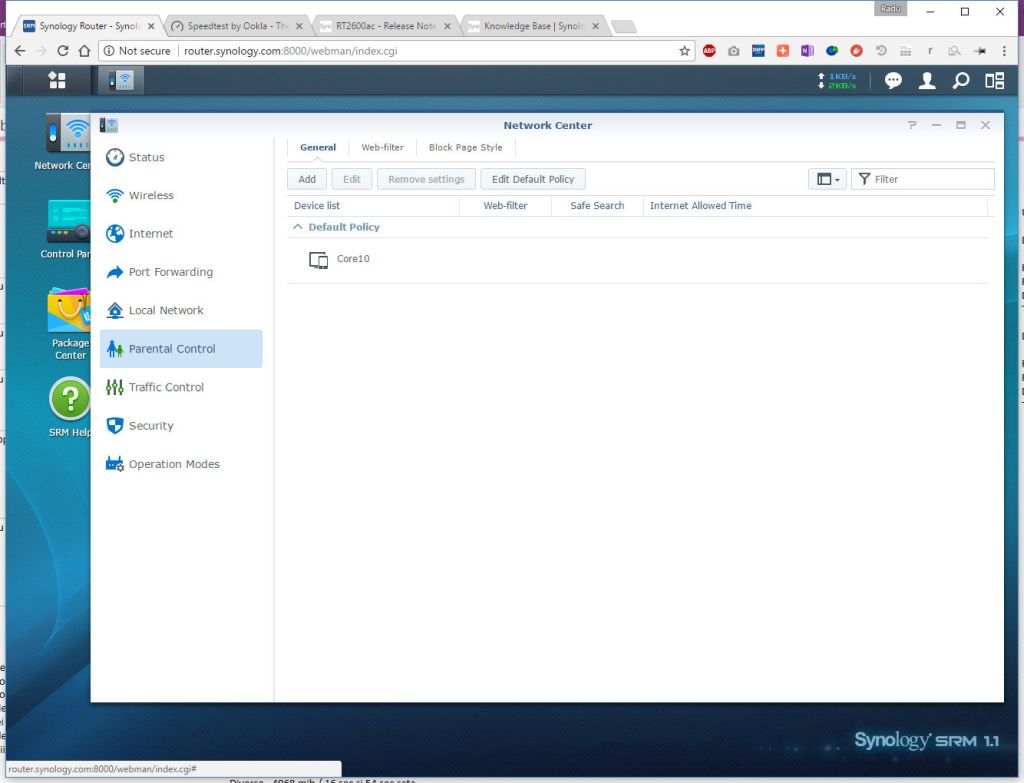Click the notifications speech bubble icon
This screenshot has height=783, width=1024.
coord(893,81)
